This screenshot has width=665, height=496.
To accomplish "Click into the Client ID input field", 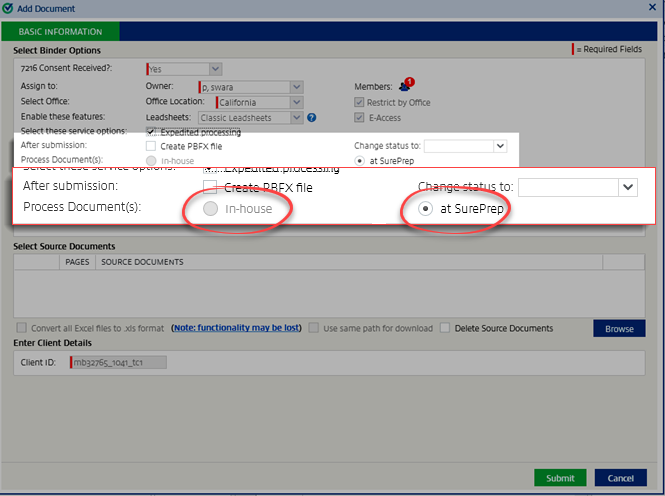I will 118,362.
